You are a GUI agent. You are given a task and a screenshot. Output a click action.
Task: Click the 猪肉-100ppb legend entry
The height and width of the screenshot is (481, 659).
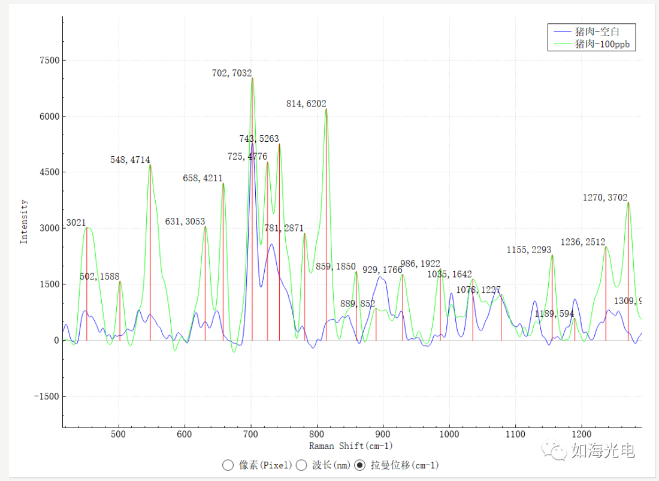point(606,45)
